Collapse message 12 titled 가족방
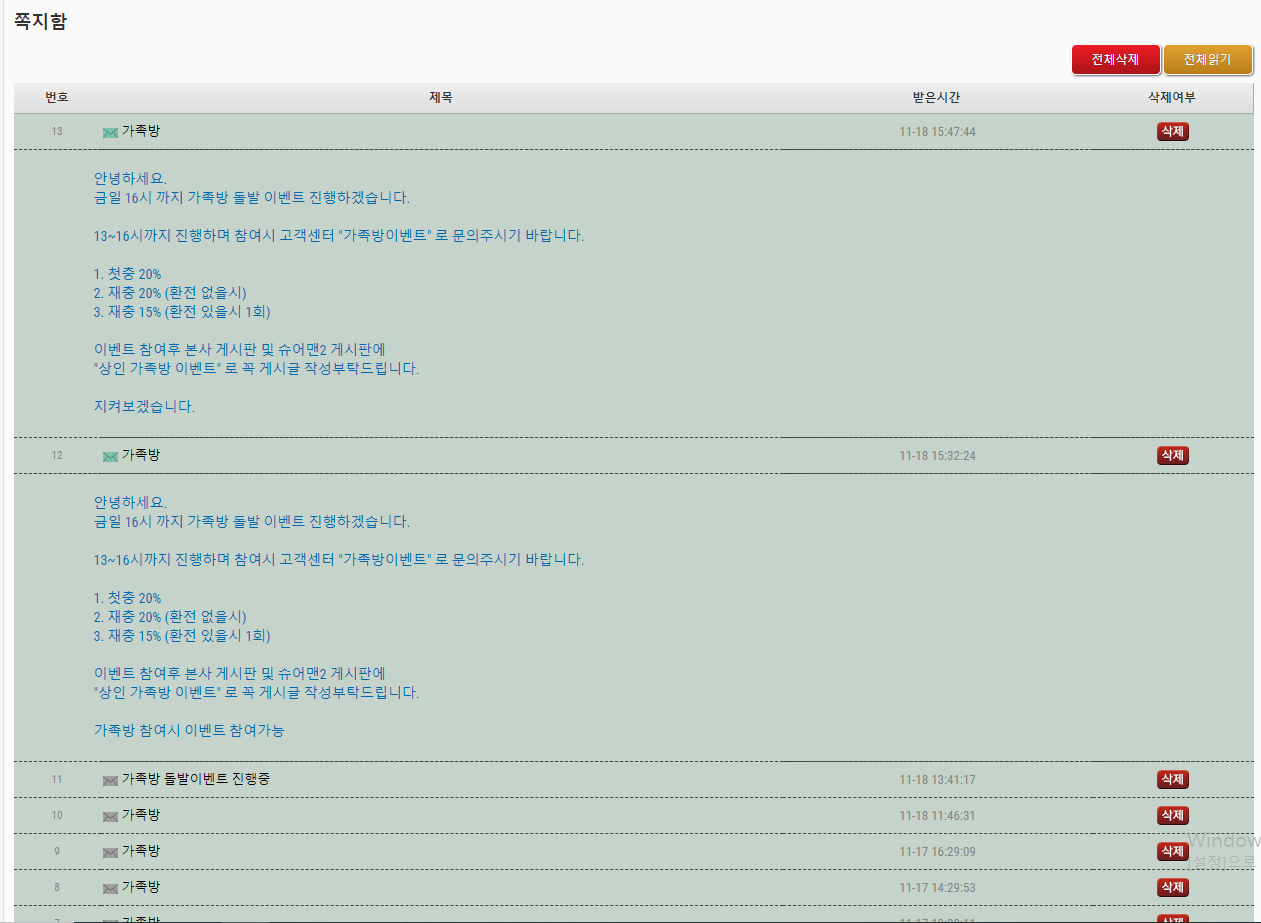 141,455
